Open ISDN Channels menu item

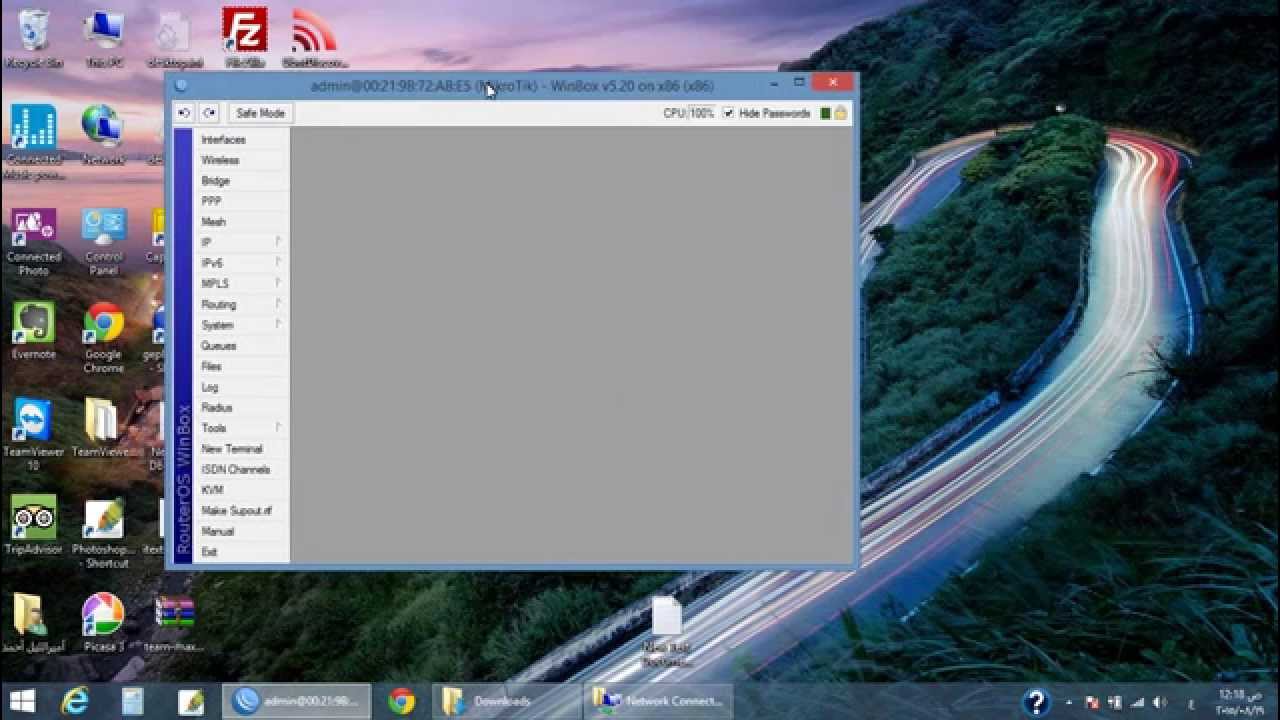241,469
